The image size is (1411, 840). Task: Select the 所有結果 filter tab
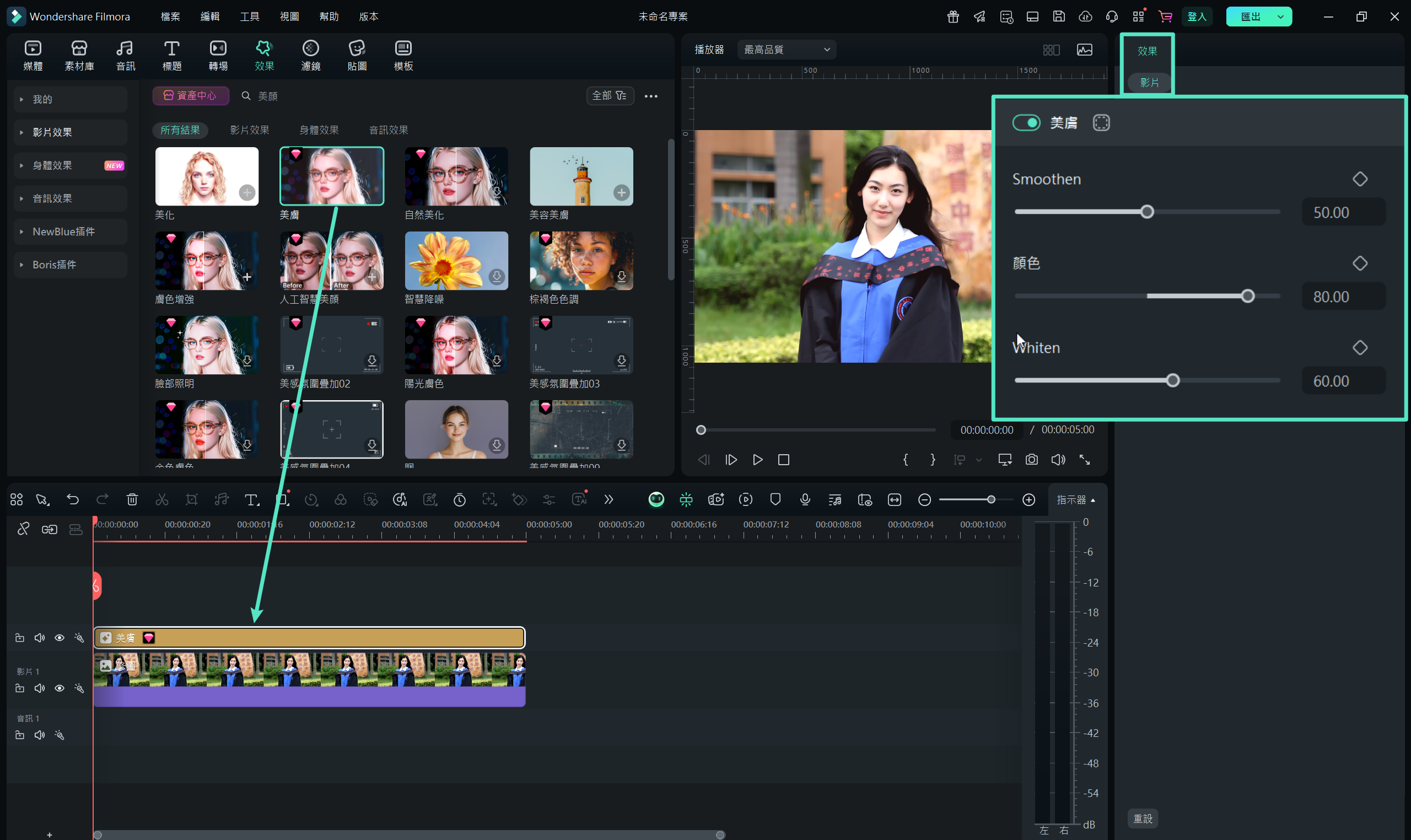point(180,130)
